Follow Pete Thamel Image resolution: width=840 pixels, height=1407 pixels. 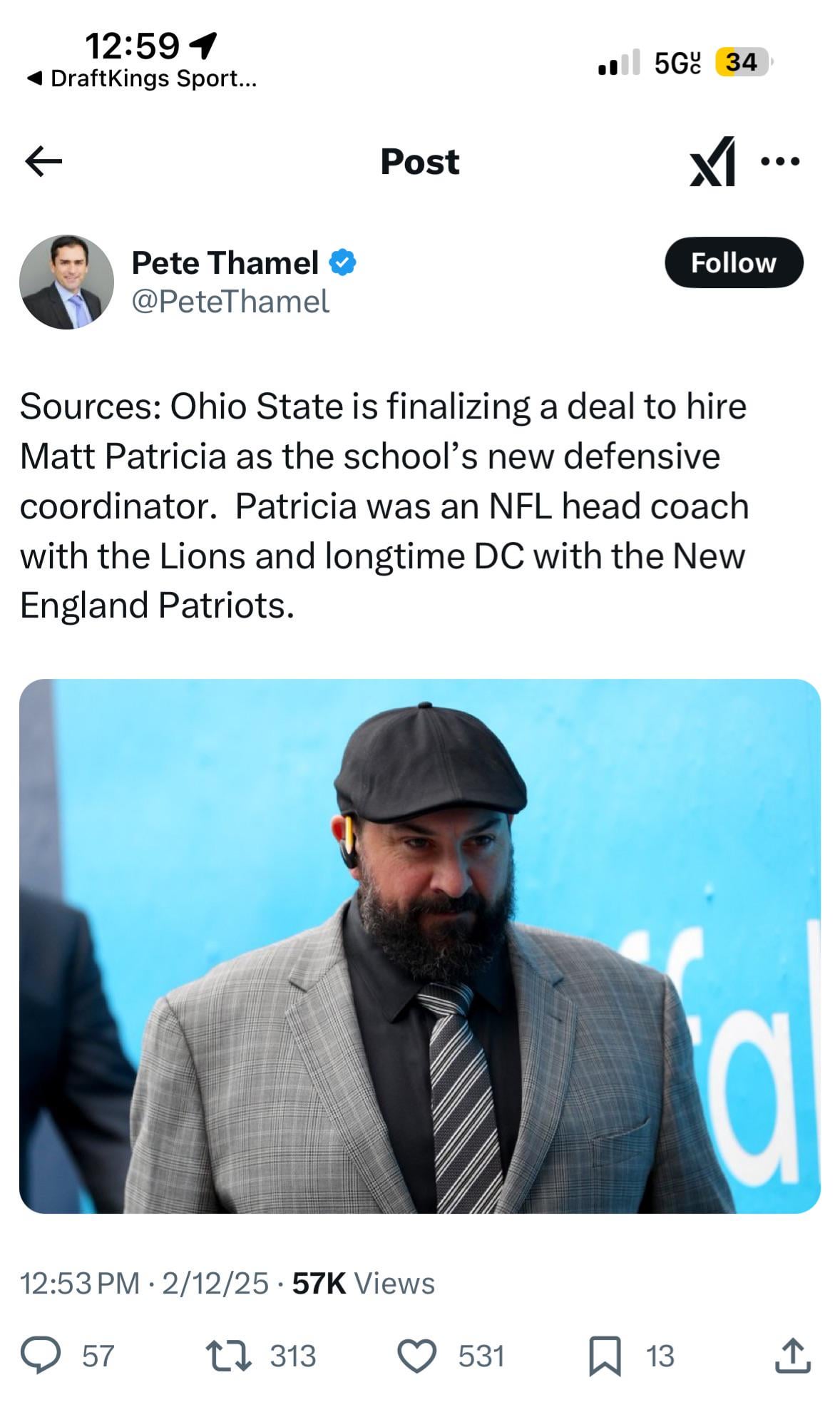[x=733, y=262]
